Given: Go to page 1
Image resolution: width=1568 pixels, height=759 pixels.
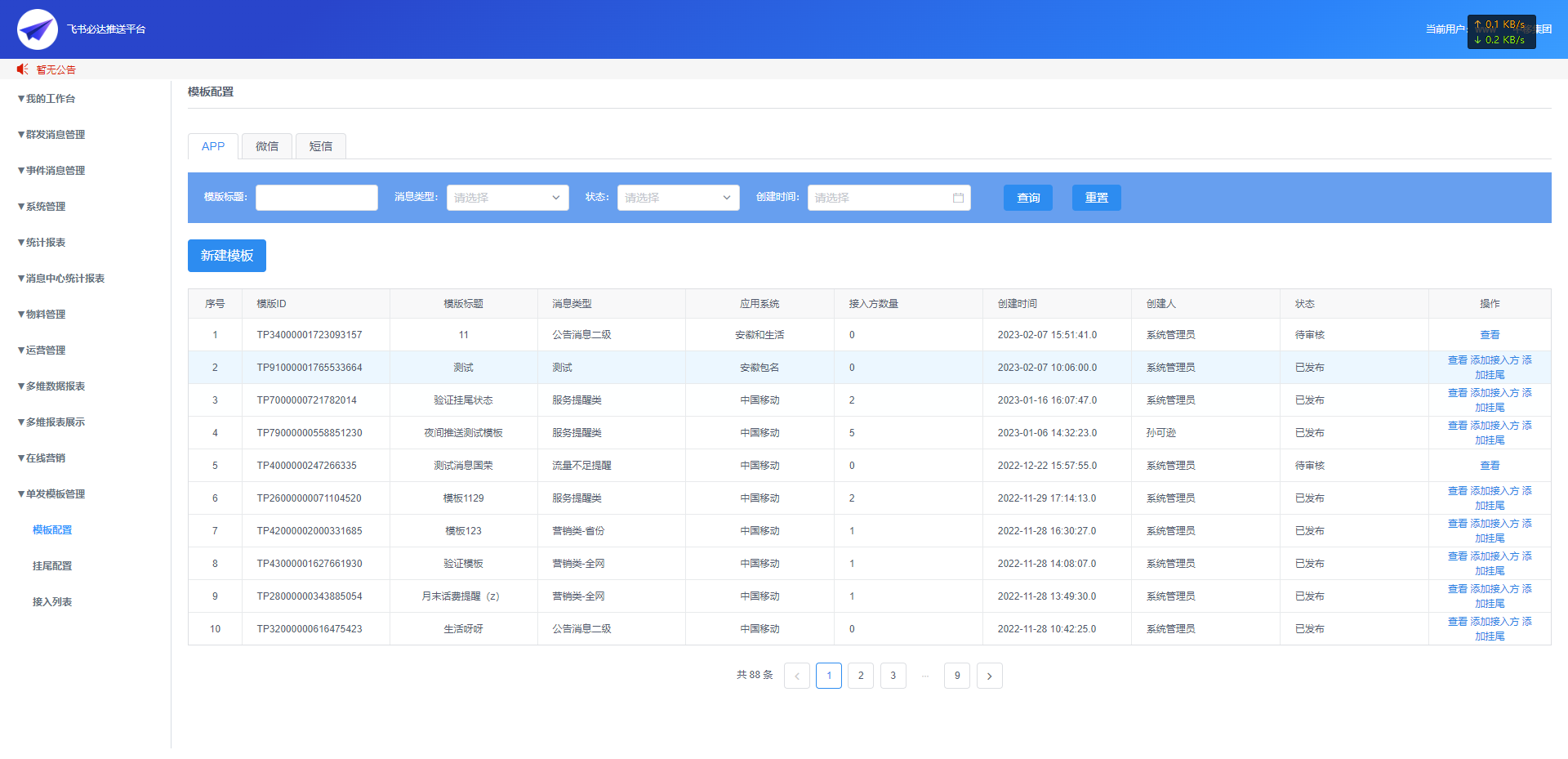Looking at the screenshot, I should pyautogui.click(x=829, y=676).
